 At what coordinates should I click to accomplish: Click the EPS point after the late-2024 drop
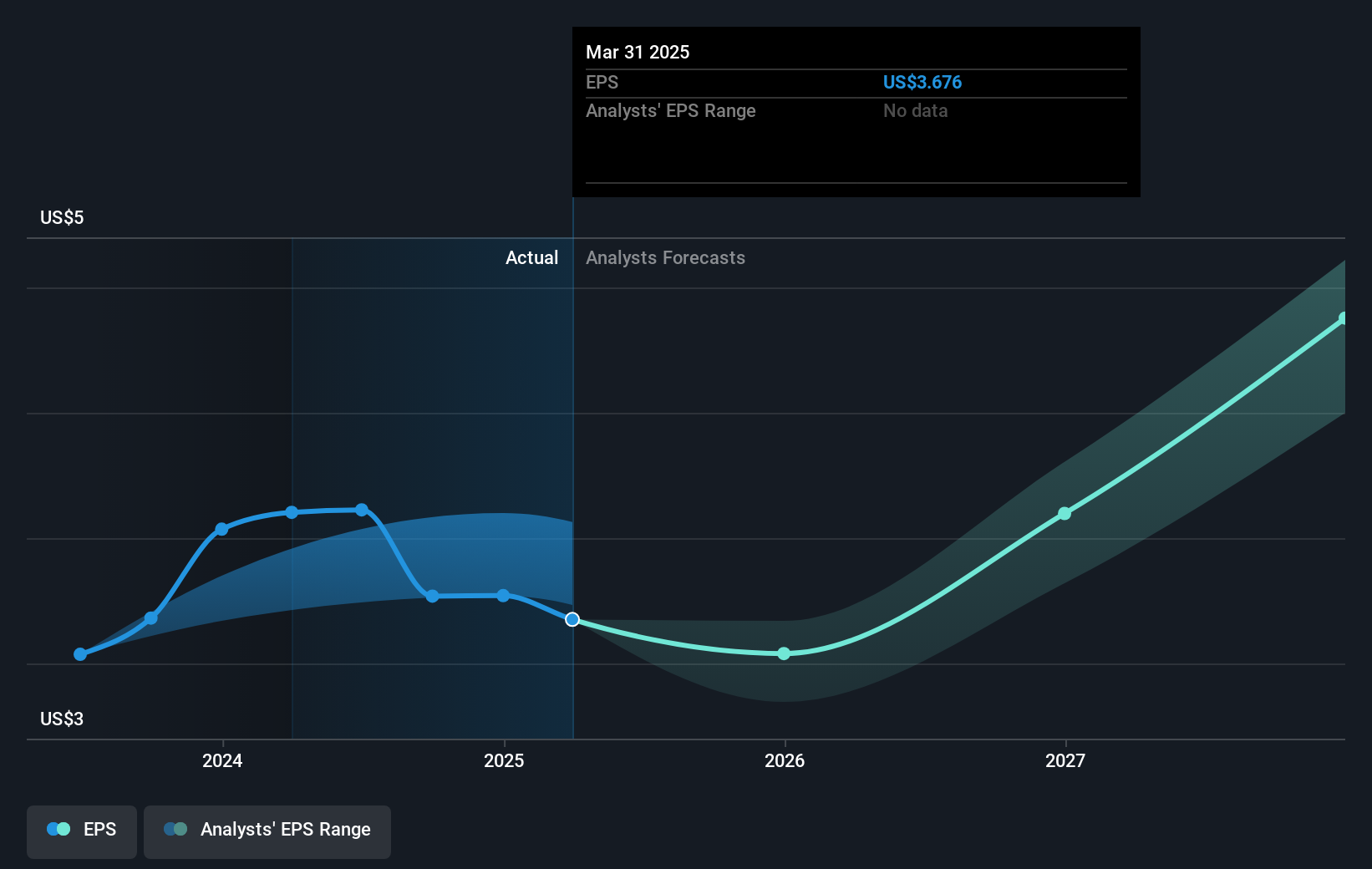click(x=432, y=596)
